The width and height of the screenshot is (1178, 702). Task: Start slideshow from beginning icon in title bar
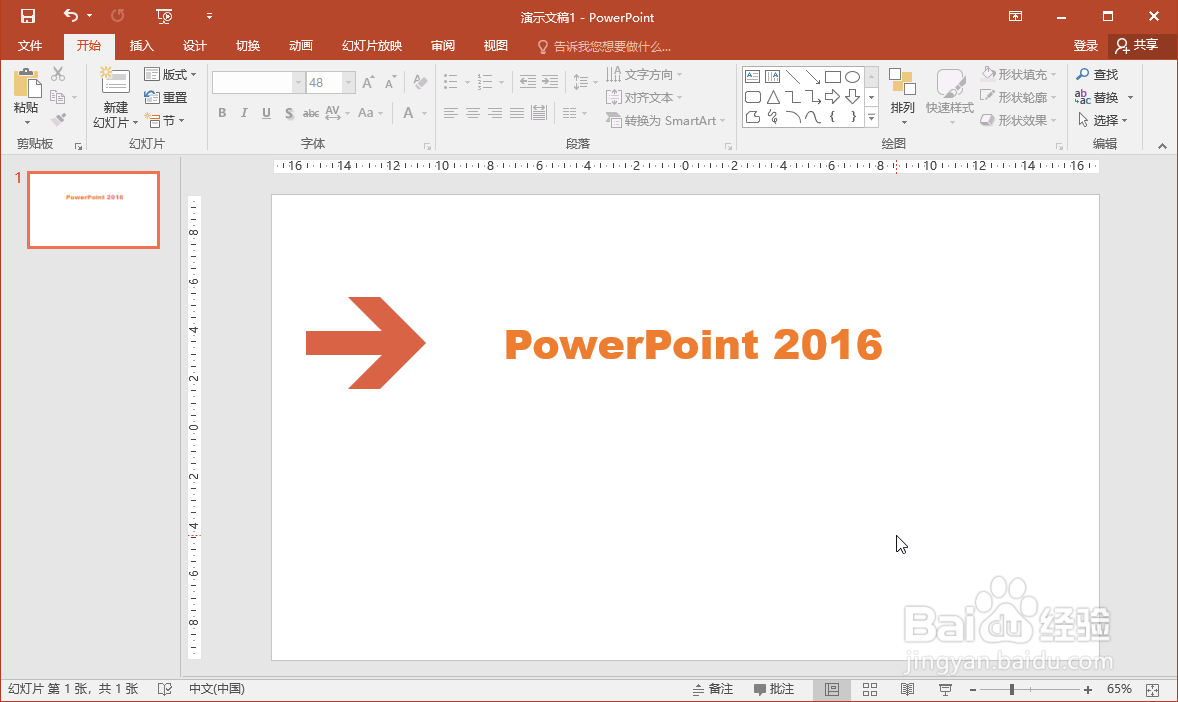point(164,16)
